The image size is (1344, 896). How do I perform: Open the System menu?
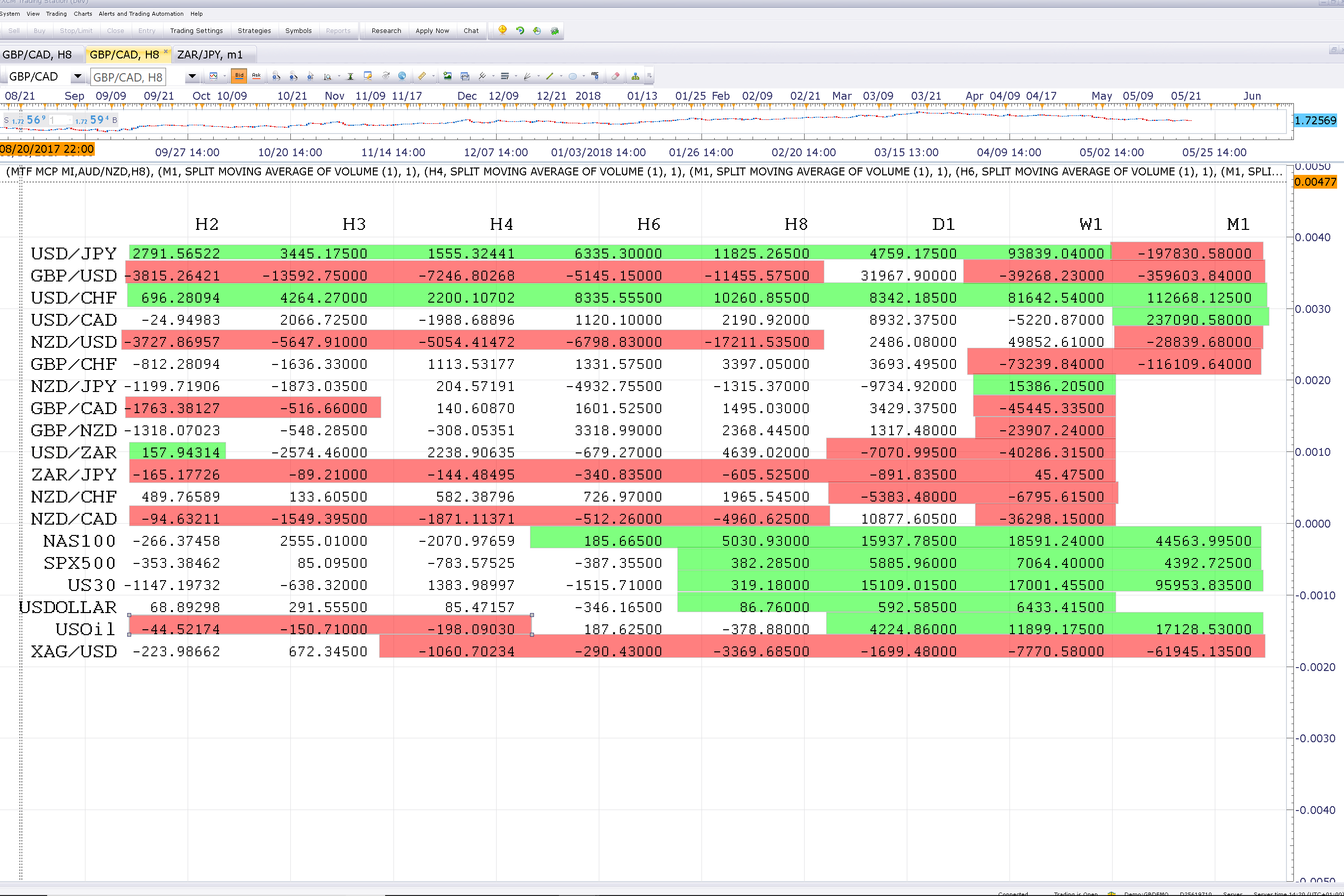[x=10, y=14]
